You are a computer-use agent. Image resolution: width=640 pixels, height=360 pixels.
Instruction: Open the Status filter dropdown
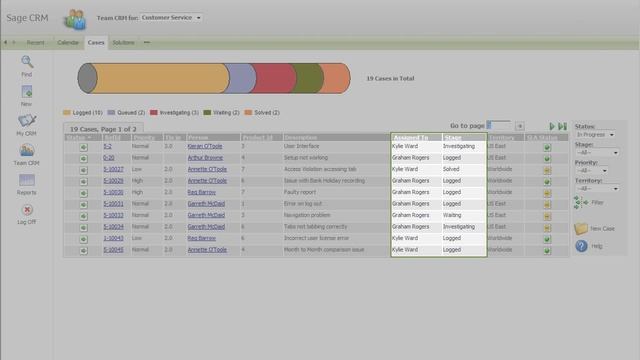coord(595,134)
